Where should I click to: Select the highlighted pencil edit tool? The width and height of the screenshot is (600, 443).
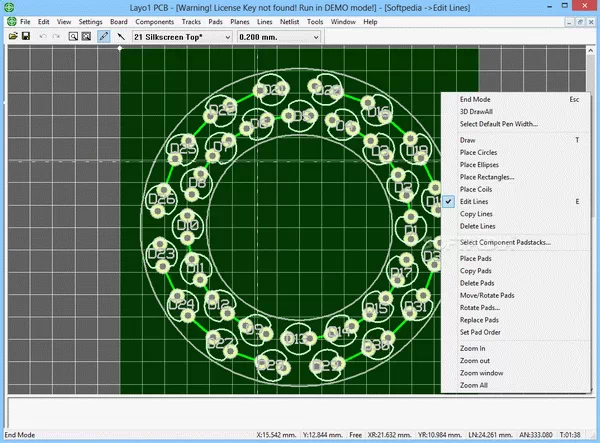(104, 36)
